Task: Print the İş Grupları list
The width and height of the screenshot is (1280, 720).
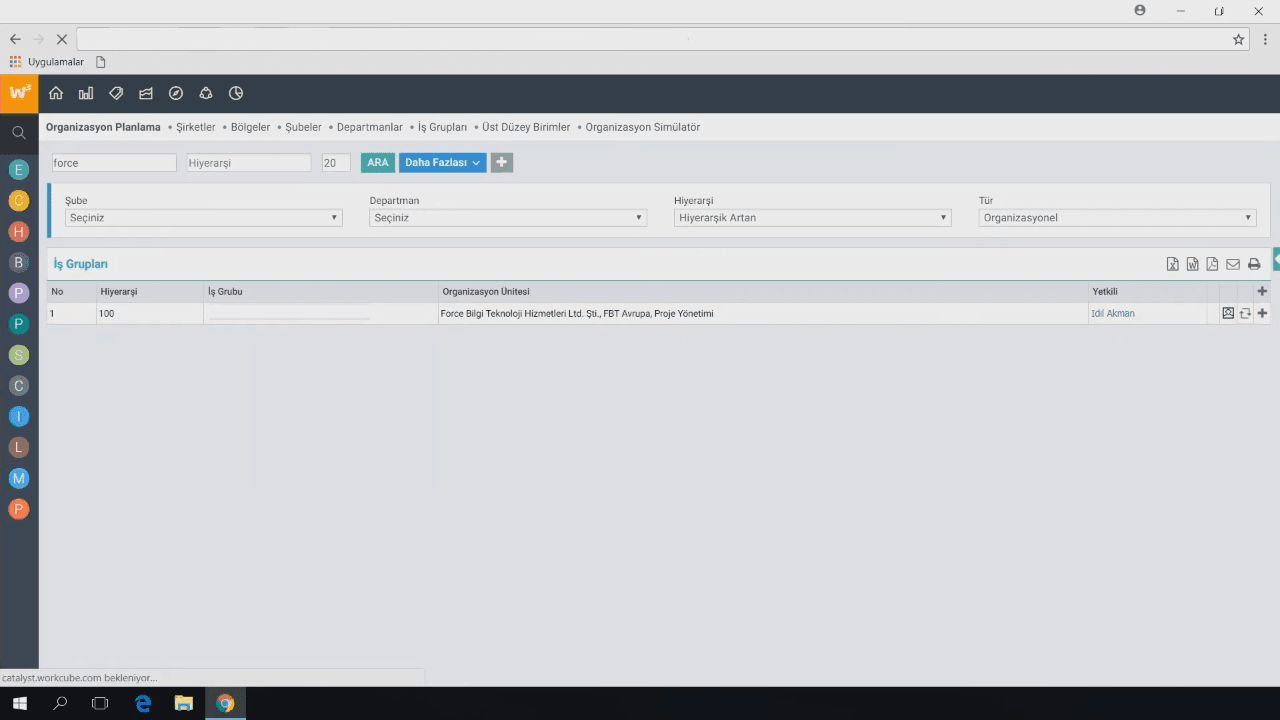Action: (x=1254, y=264)
